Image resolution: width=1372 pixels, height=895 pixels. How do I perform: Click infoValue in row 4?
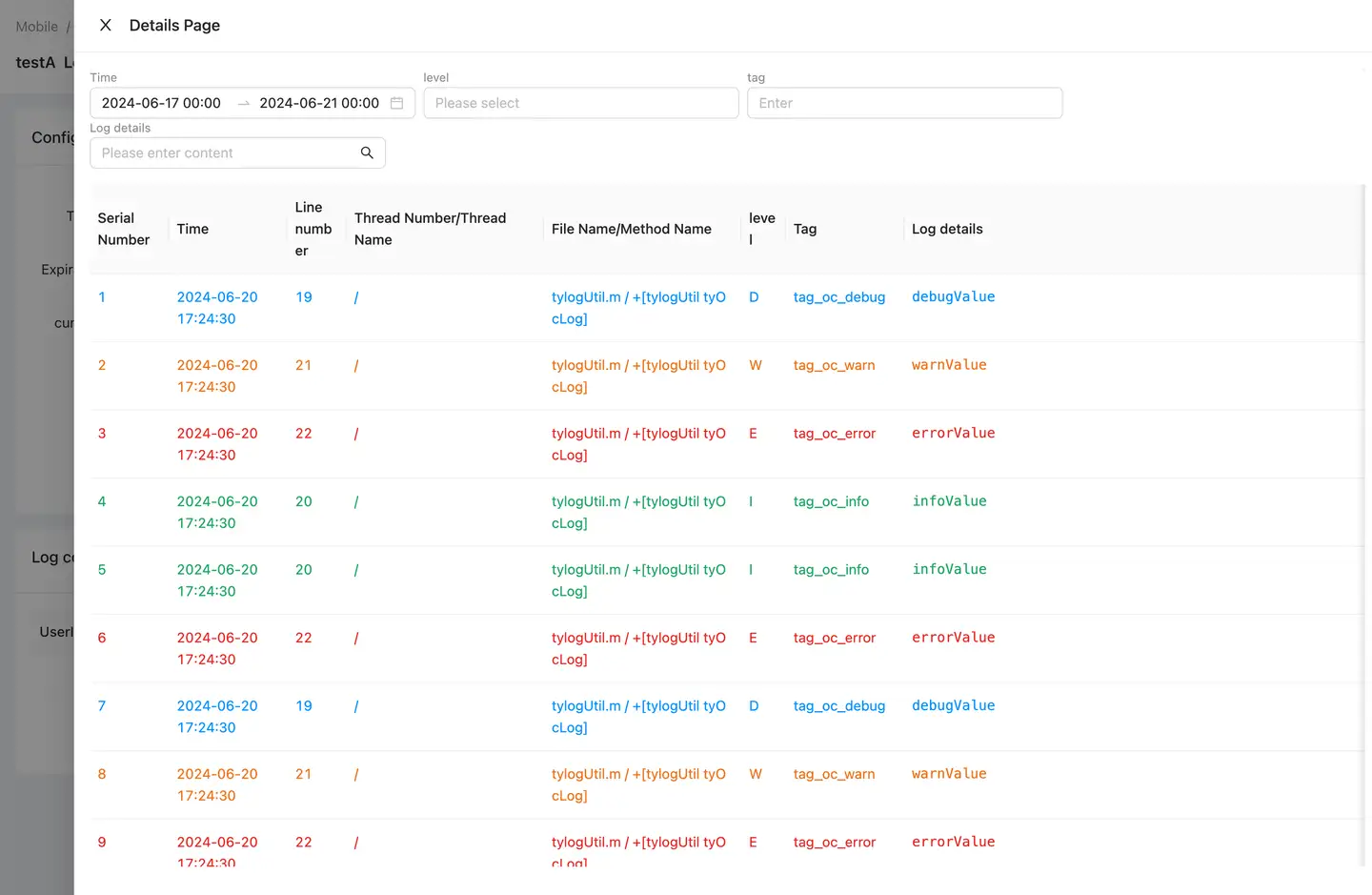pyautogui.click(x=949, y=501)
